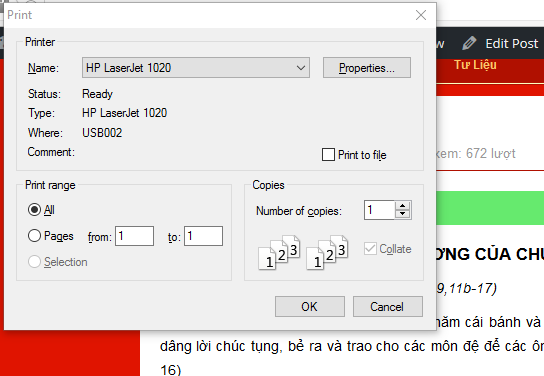Screen dimensions: 544x376
Task: Click the 'HP LaserJet 1020' Type value
Action: (125, 113)
